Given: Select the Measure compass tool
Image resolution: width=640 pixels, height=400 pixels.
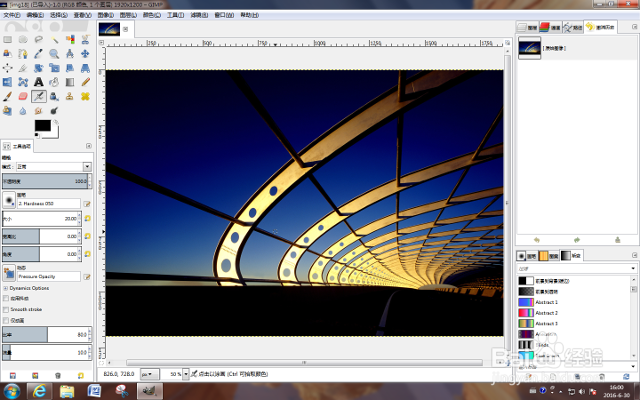Looking at the screenshot, I should [70, 54].
